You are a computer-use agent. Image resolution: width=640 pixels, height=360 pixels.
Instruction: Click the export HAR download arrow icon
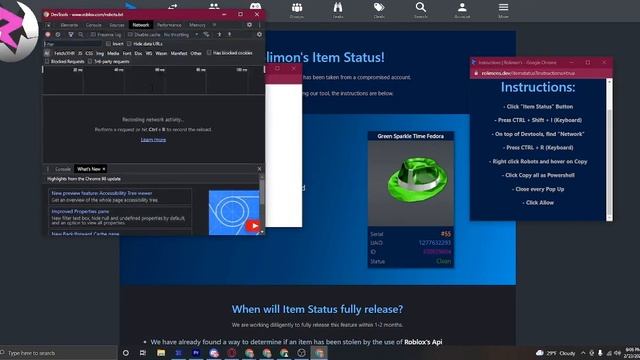(229, 35)
